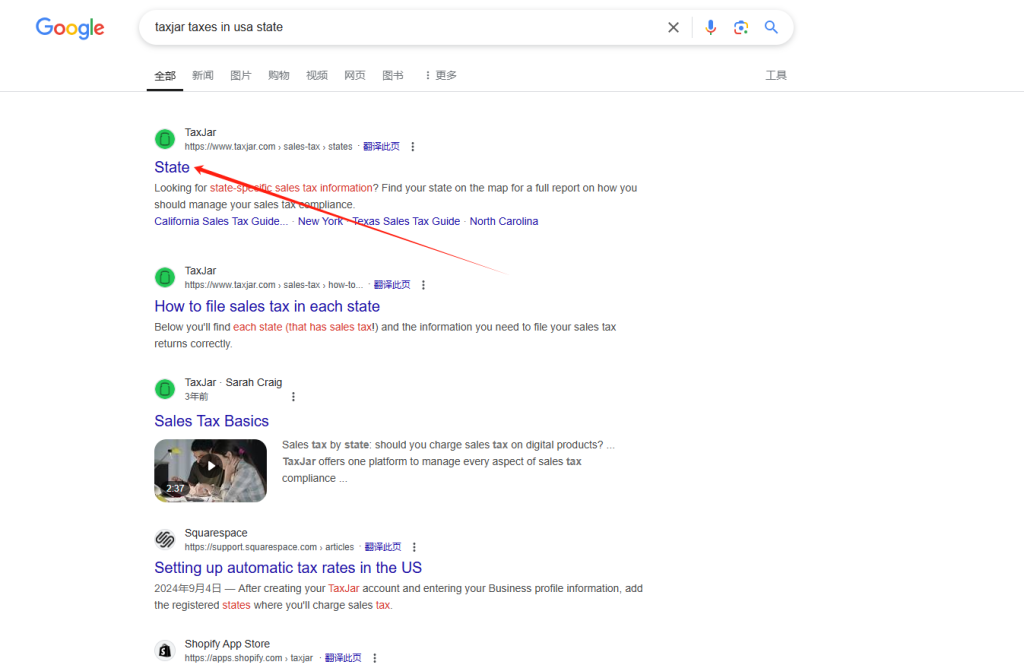The image size is (1024, 668).
Task: Click the blue magnifier search icon
Action: tap(771, 28)
